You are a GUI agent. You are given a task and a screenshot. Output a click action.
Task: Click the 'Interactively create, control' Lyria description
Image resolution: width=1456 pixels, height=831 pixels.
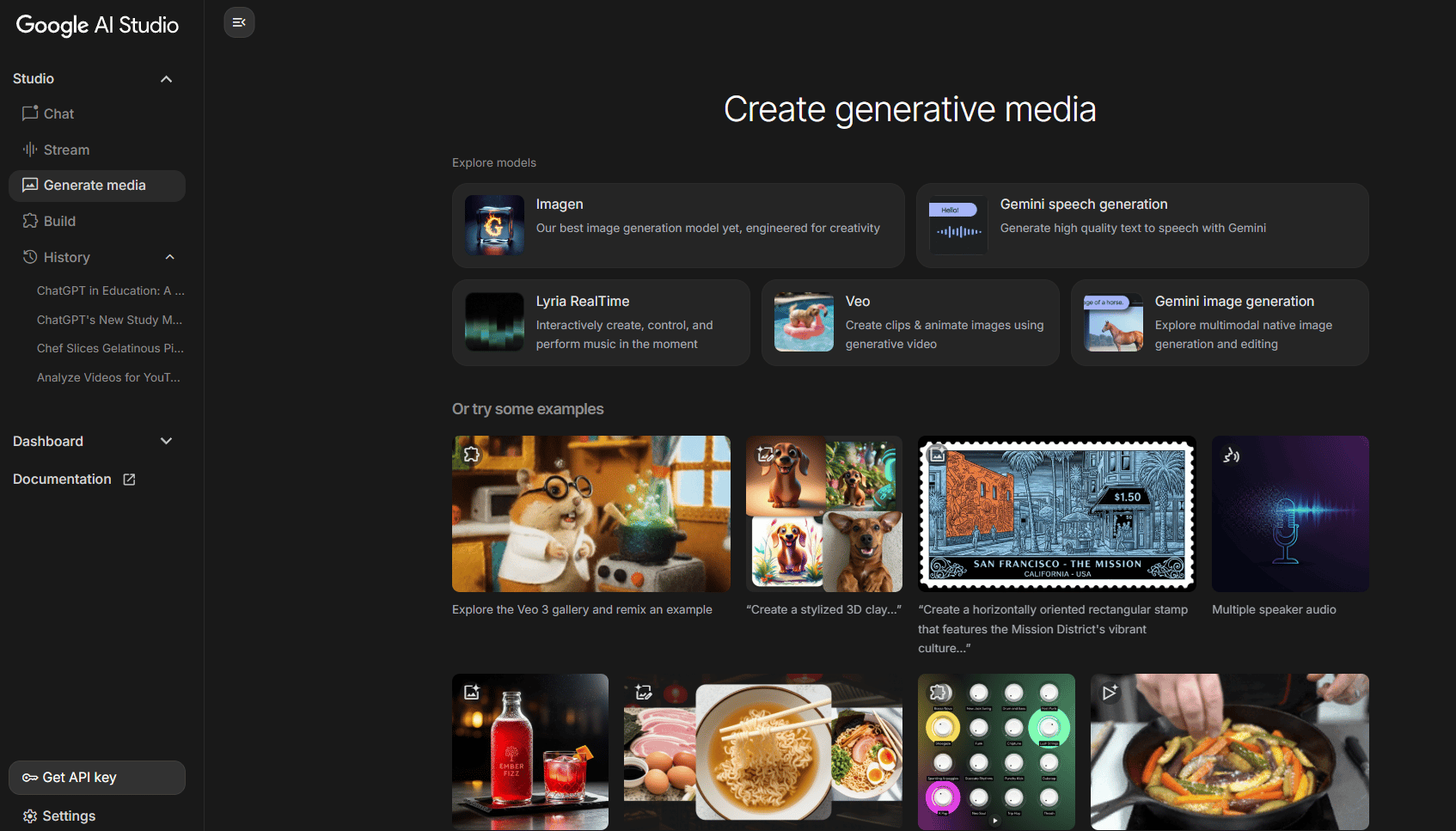(625, 335)
